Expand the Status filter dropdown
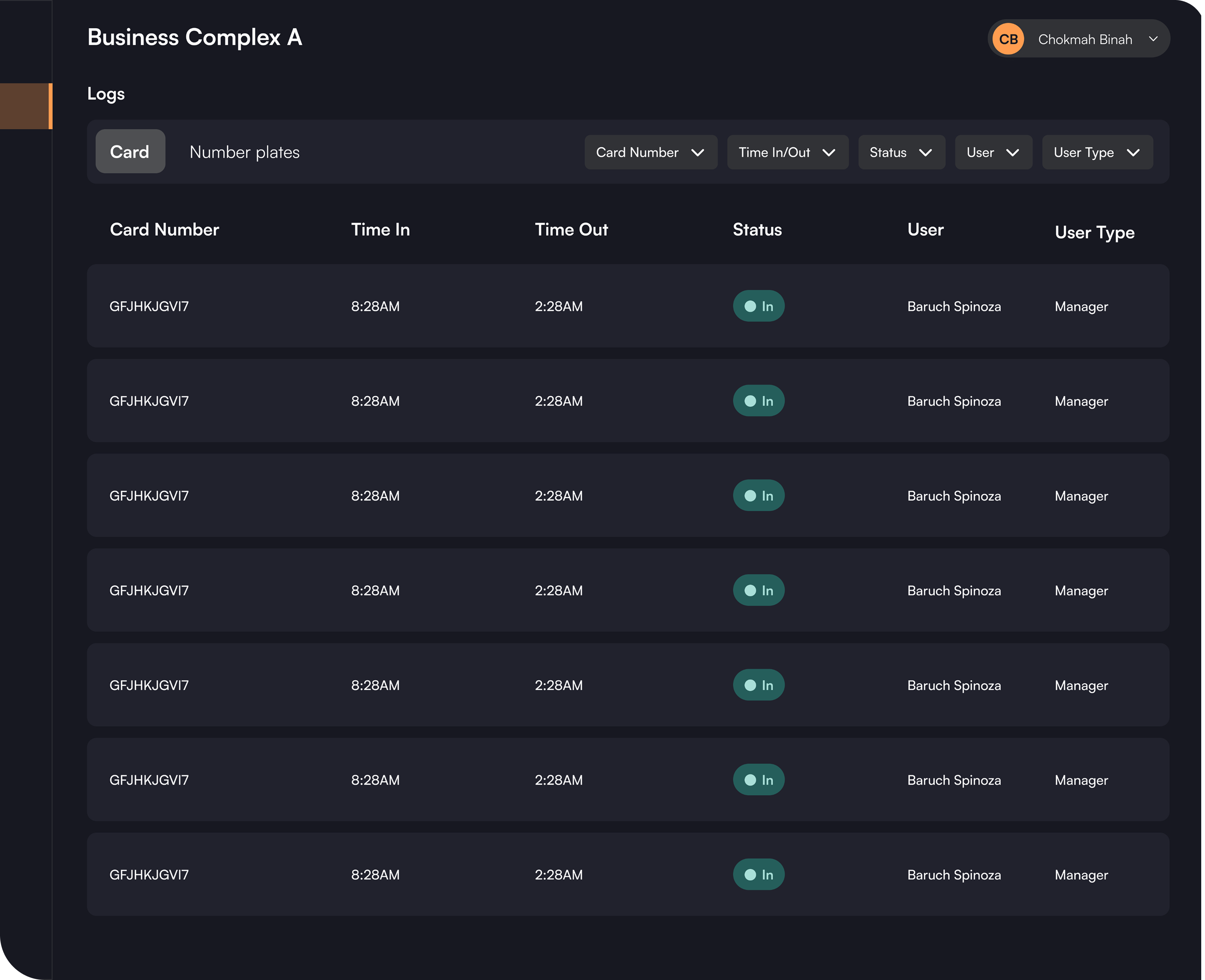Image resolution: width=1205 pixels, height=980 pixels. pos(901,152)
